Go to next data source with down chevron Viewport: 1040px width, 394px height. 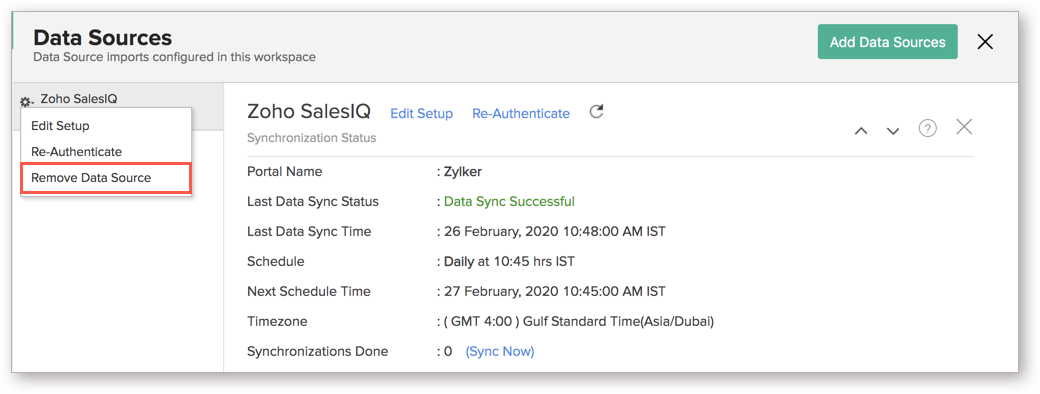click(893, 131)
